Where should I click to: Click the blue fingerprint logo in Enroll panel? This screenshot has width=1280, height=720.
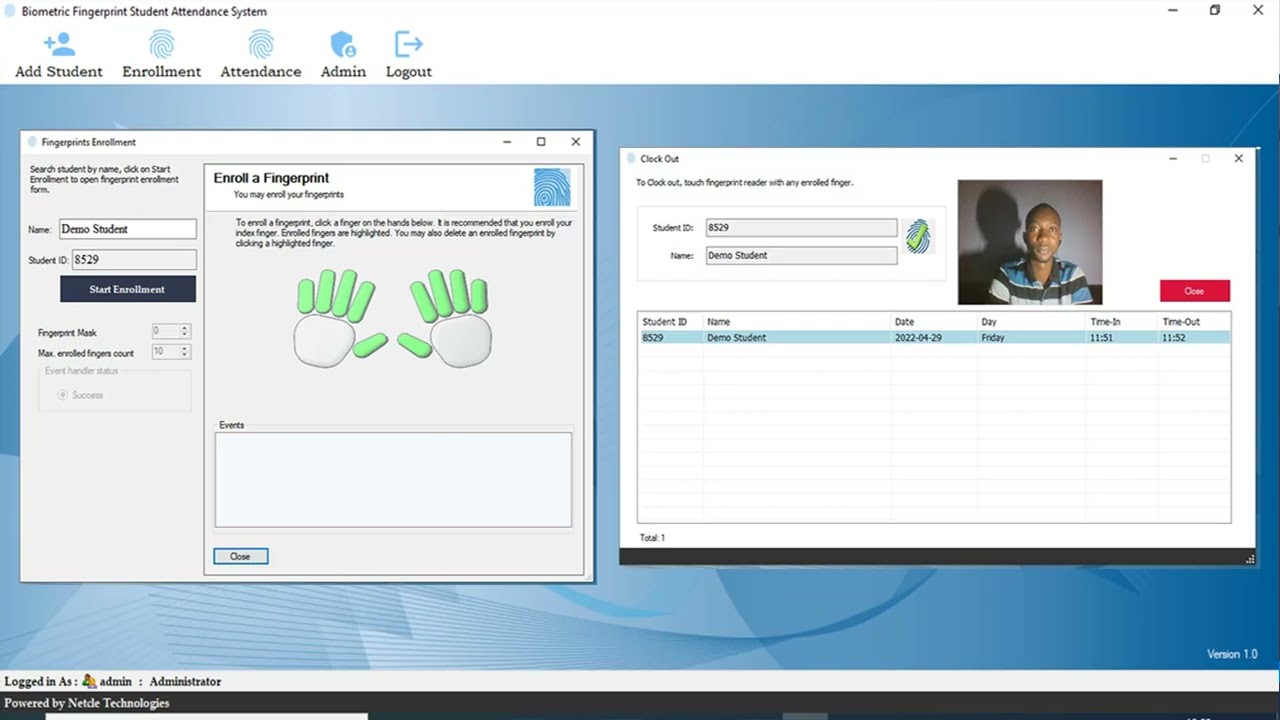tap(552, 187)
